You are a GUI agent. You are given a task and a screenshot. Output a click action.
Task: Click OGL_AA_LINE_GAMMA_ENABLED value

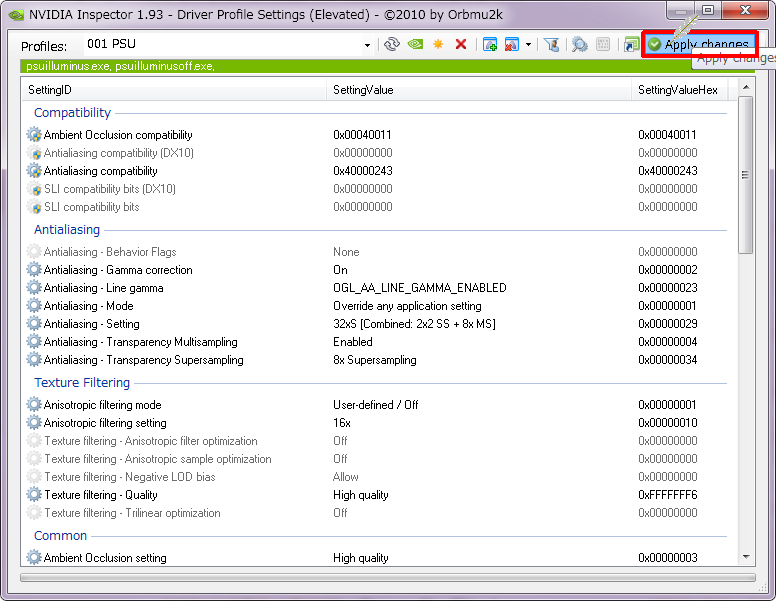point(420,288)
